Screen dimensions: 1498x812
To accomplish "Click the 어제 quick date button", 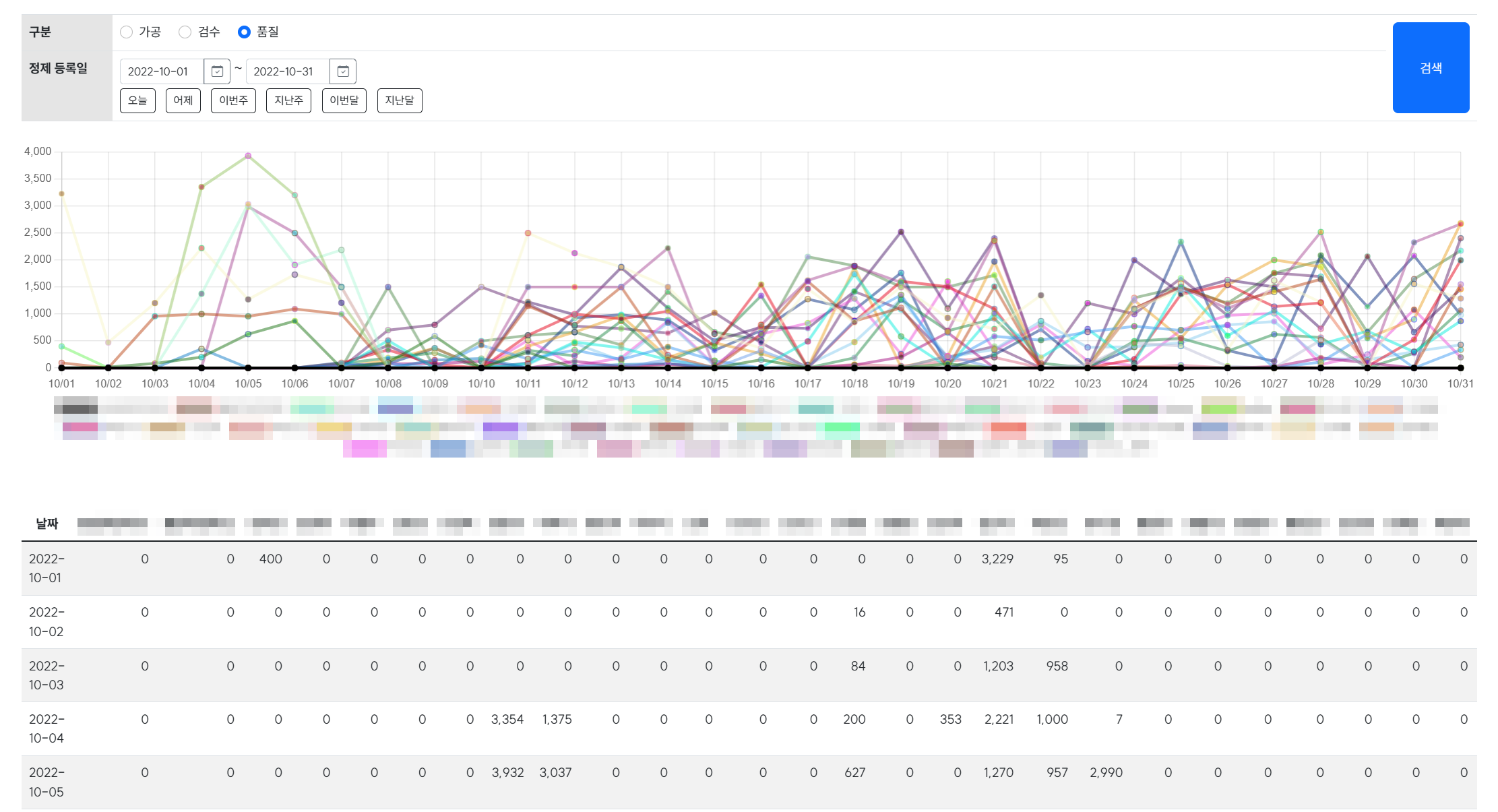I will pos(183,100).
